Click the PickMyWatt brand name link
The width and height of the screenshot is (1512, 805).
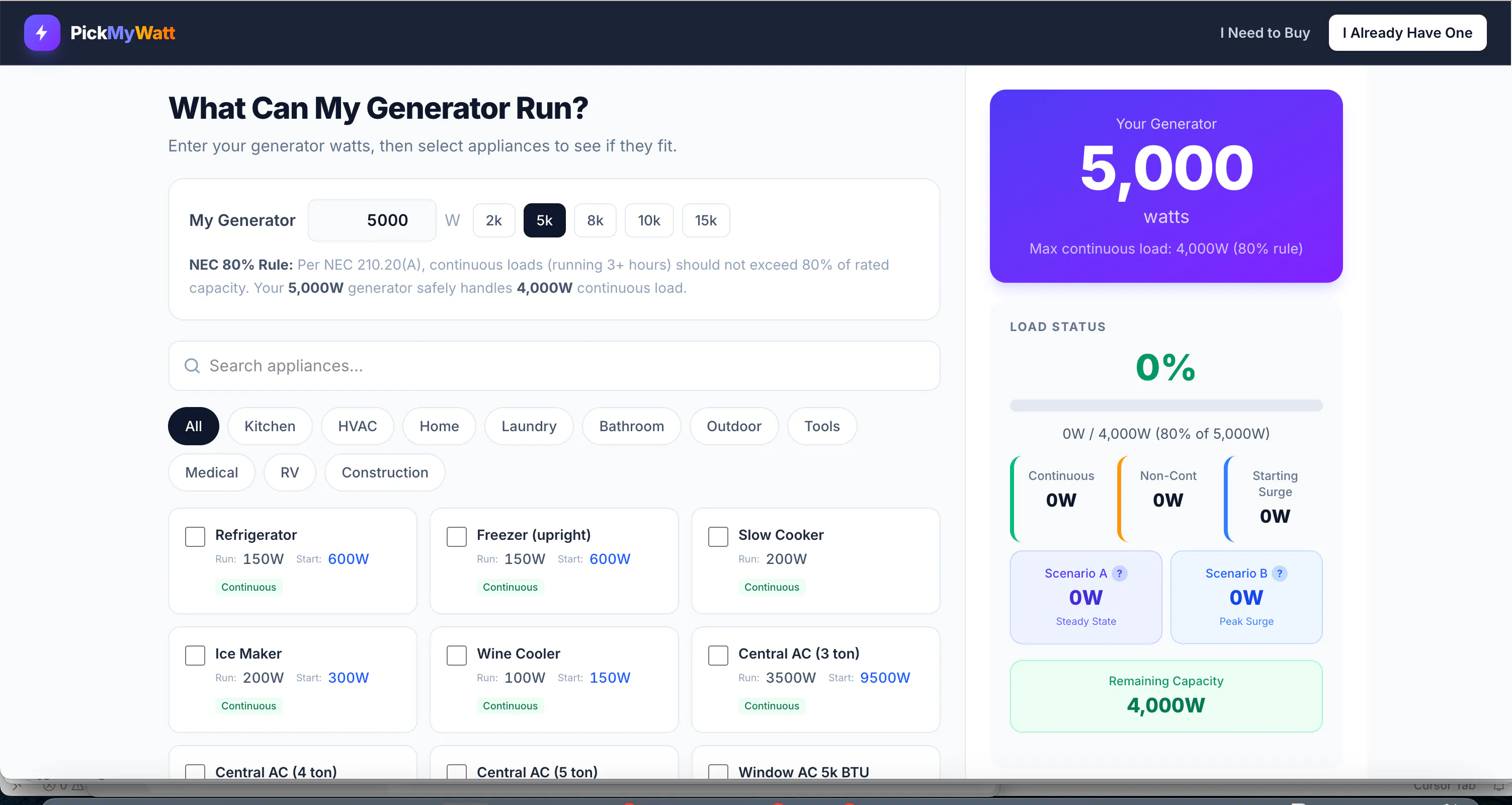[x=123, y=33]
